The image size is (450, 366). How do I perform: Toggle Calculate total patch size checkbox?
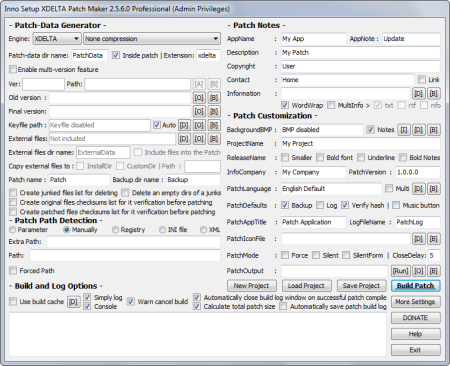(x=197, y=306)
